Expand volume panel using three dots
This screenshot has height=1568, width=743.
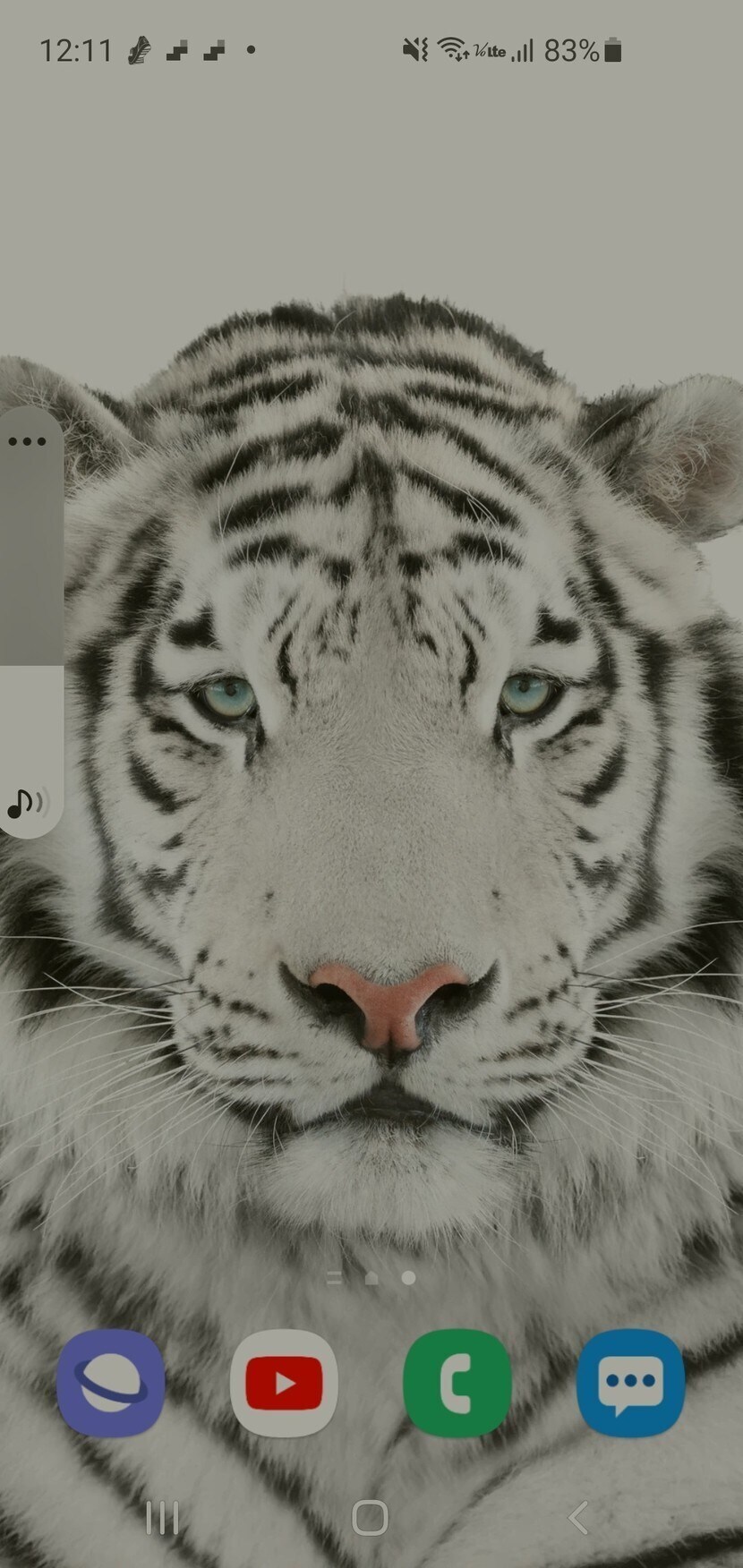(27, 441)
